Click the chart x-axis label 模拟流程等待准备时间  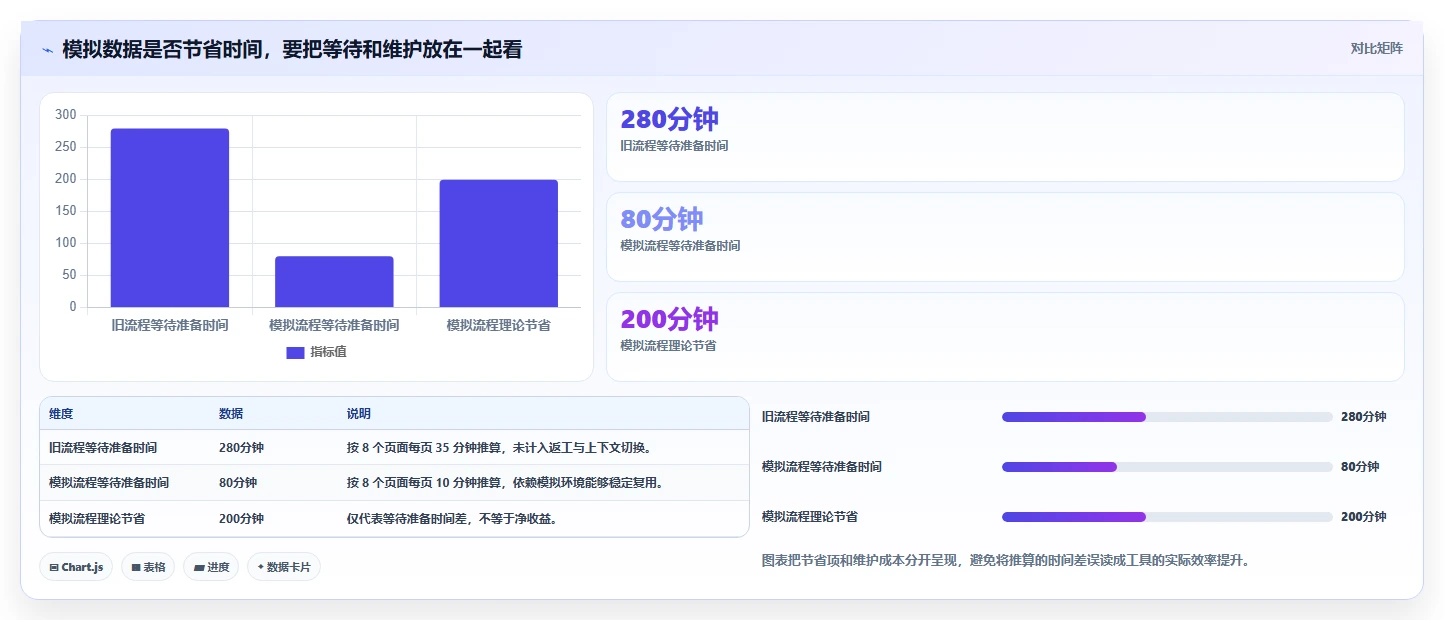point(334,325)
